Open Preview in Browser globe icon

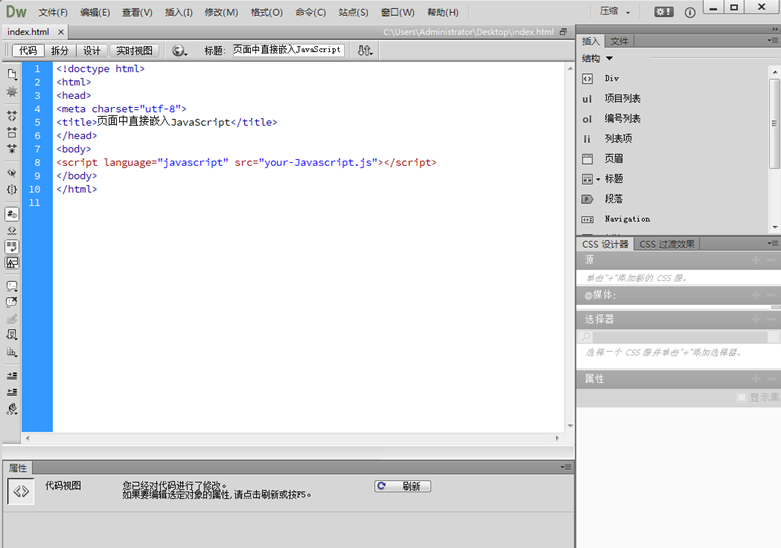tap(179, 50)
